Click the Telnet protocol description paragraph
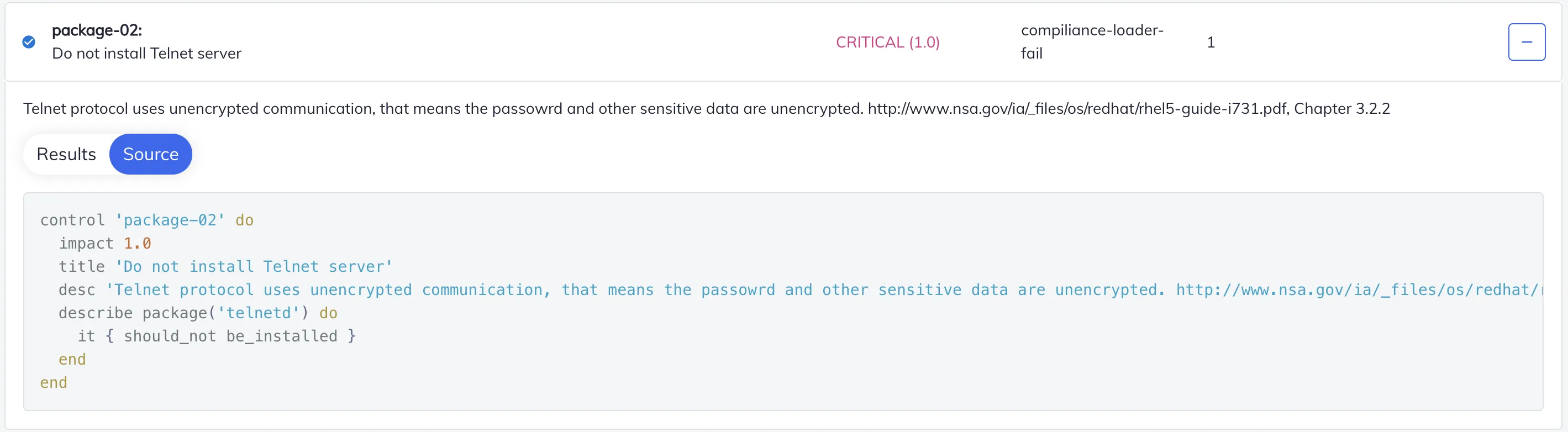Image resolution: width=1568 pixels, height=432 pixels. [706, 108]
